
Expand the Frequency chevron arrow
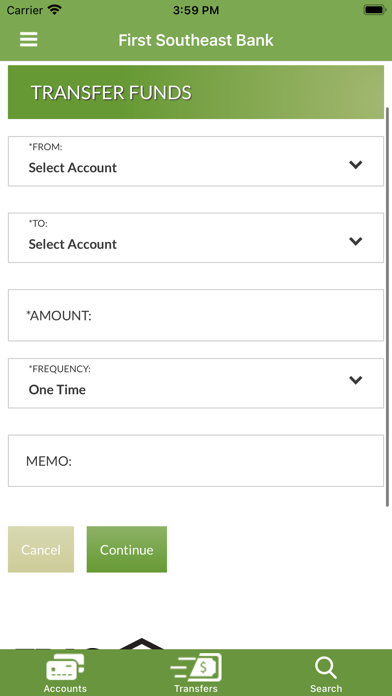pyautogui.click(x=356, y=380)
